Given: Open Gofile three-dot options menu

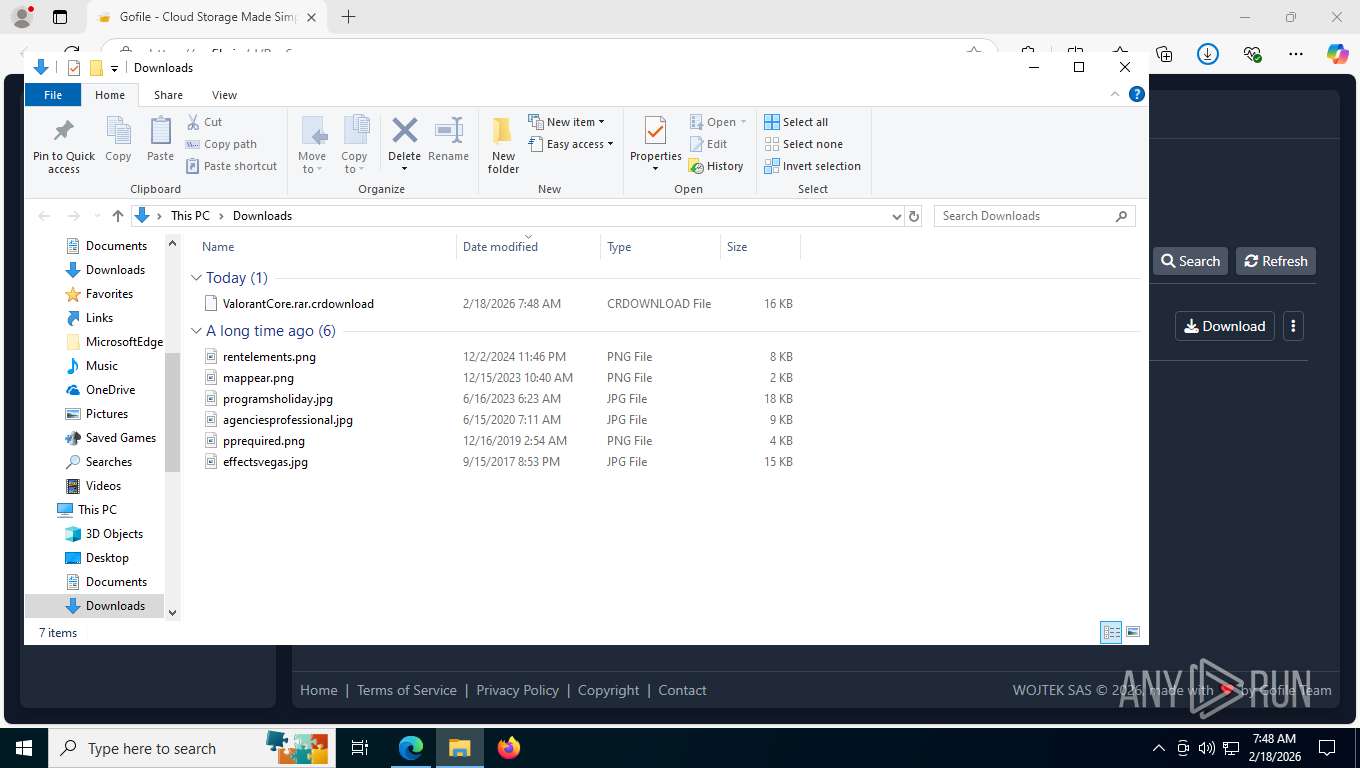Looking at the screenshot, I should click(x=1293, y=326).
